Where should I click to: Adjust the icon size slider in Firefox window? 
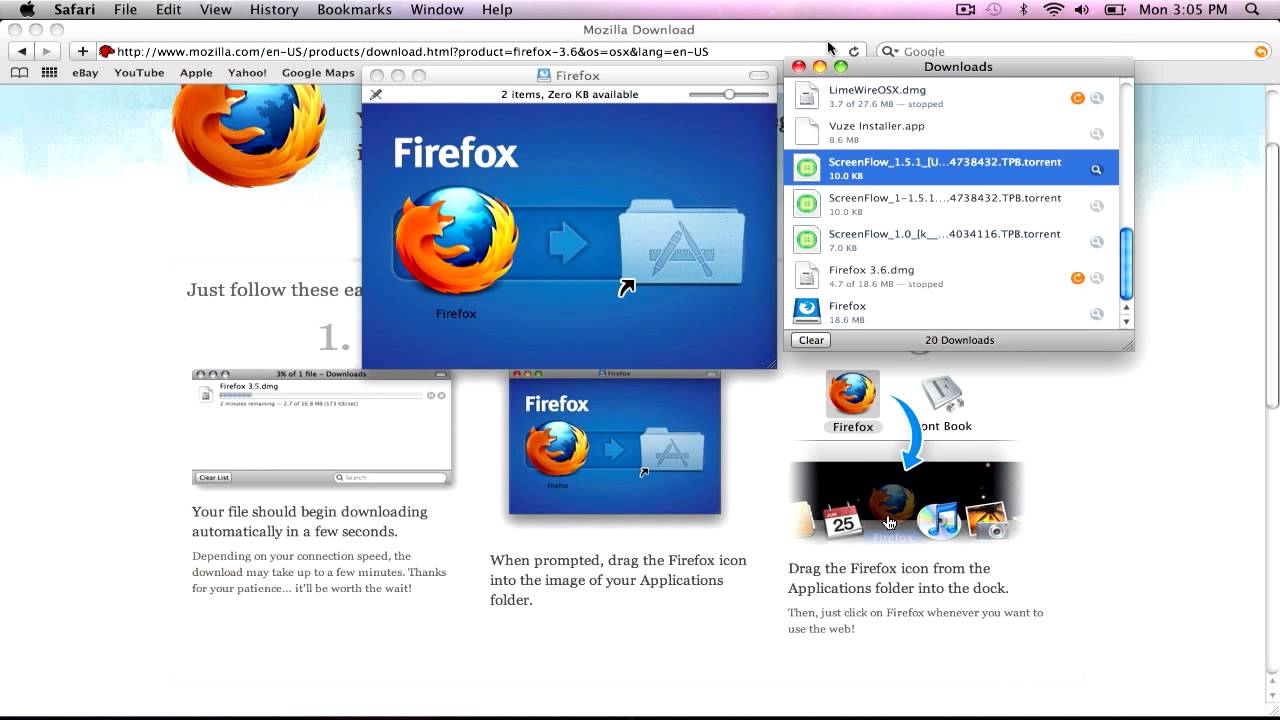(729, 94)
